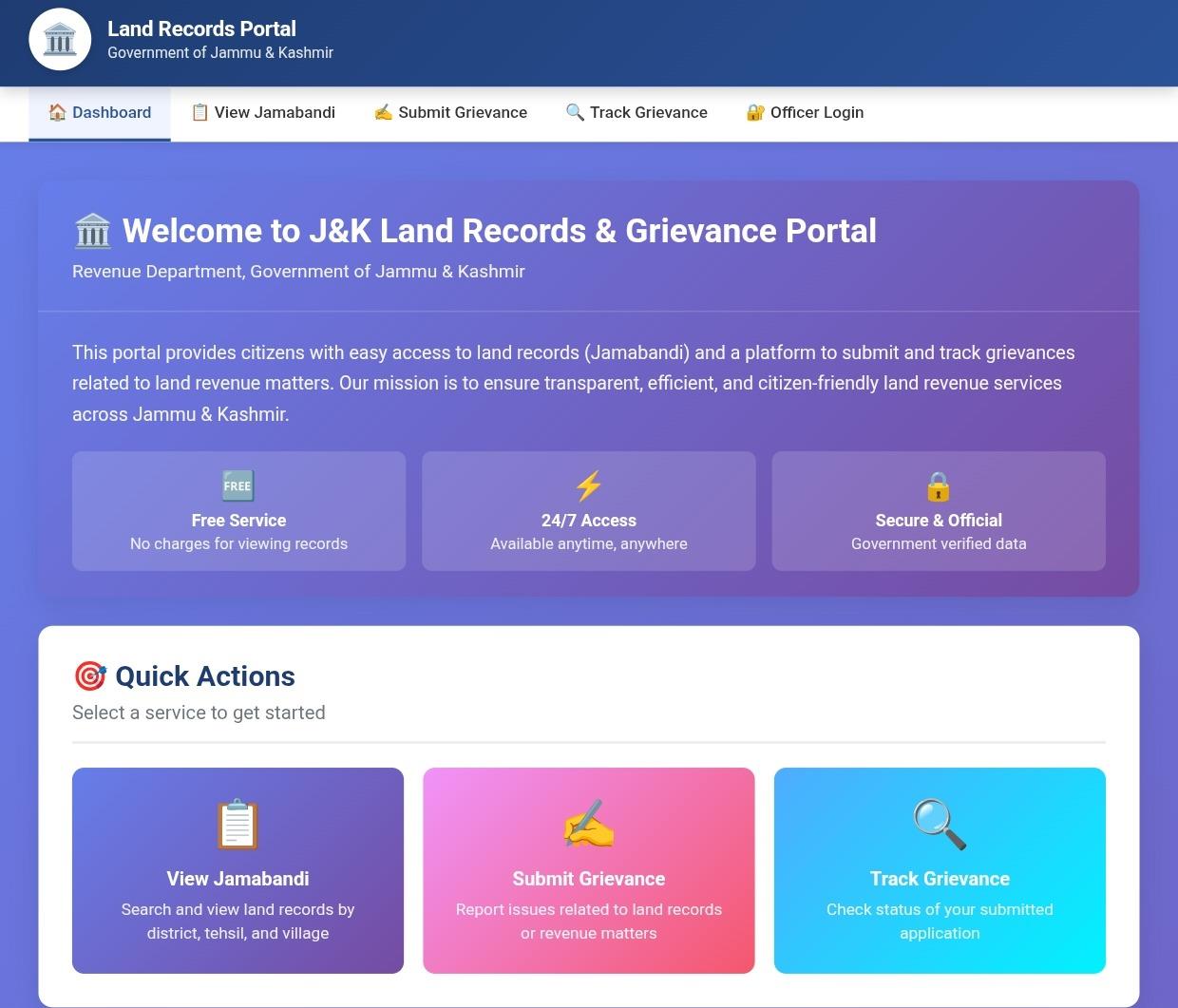Click the lightning bolt 24/7 Access icon
Image resolution: width=1178 pixels, height=1008 pixels.
(589, 485)
